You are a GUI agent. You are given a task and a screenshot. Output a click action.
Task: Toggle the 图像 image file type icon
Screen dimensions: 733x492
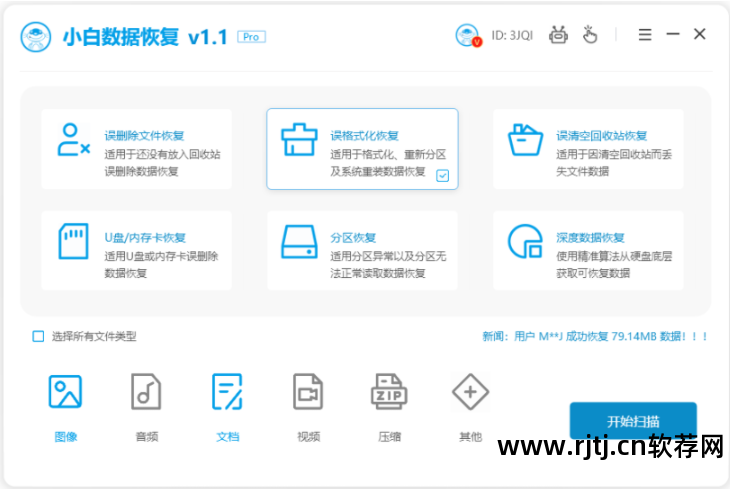[65, 392]
